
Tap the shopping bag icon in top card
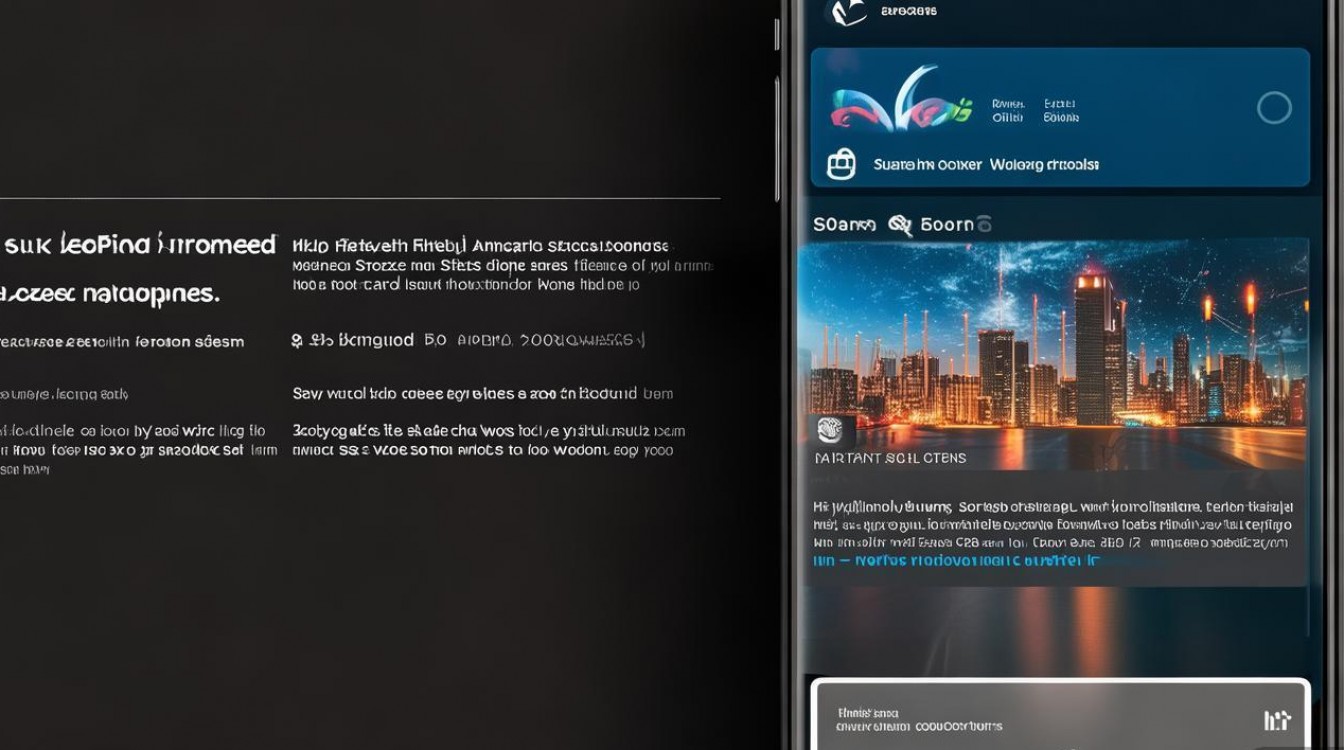[x=841, y=164]
